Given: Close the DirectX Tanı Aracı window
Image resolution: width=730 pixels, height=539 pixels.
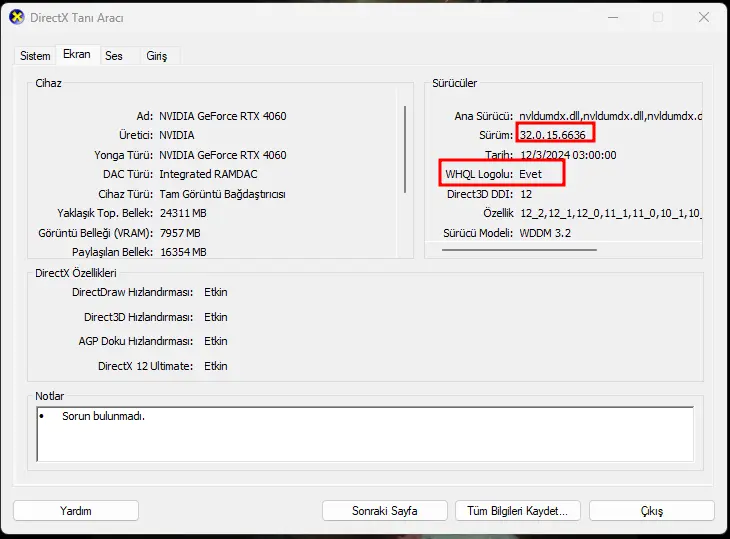Looking at the screenshot, I should [703, 18].
